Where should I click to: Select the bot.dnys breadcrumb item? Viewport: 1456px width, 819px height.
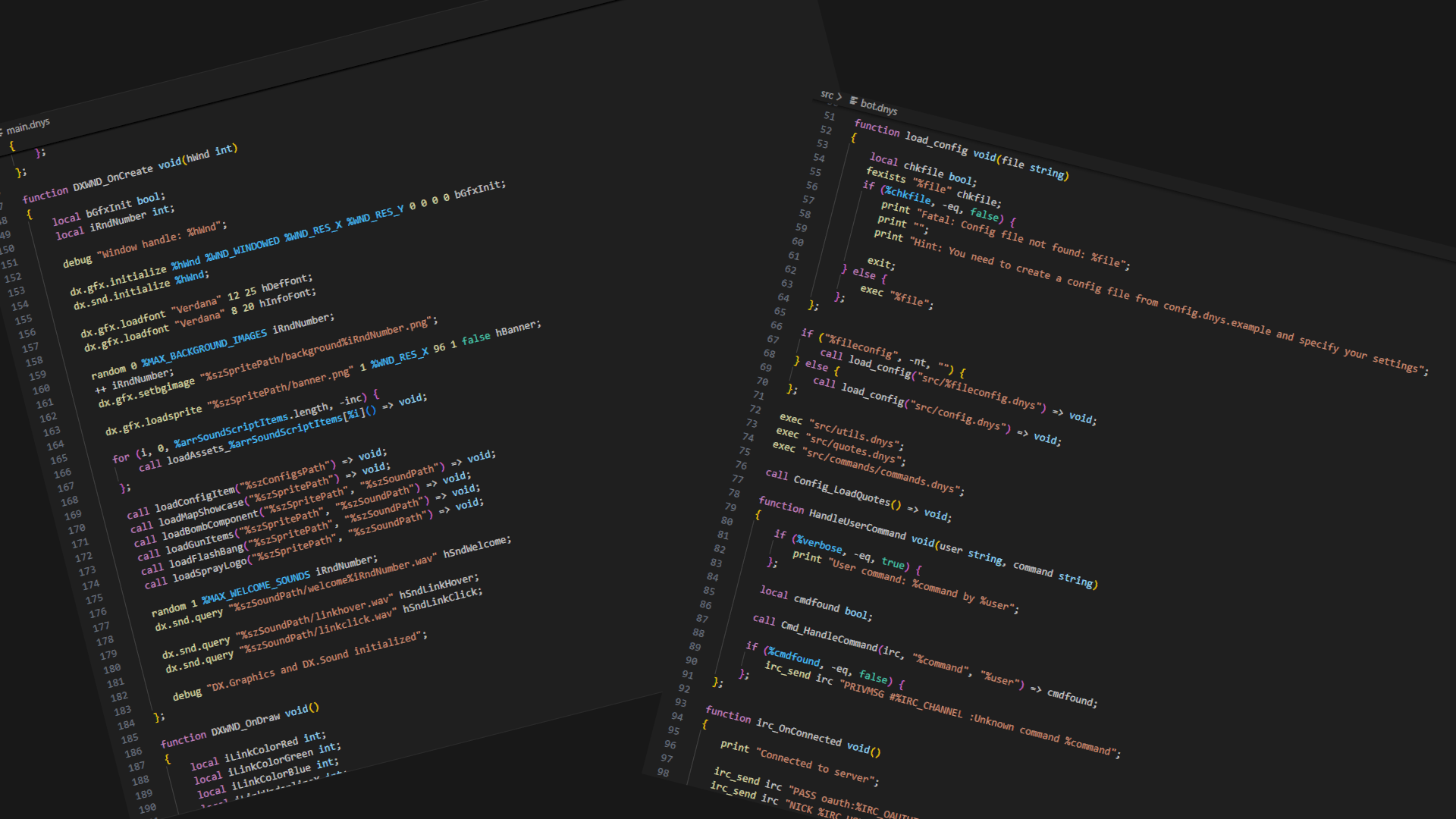878,107
